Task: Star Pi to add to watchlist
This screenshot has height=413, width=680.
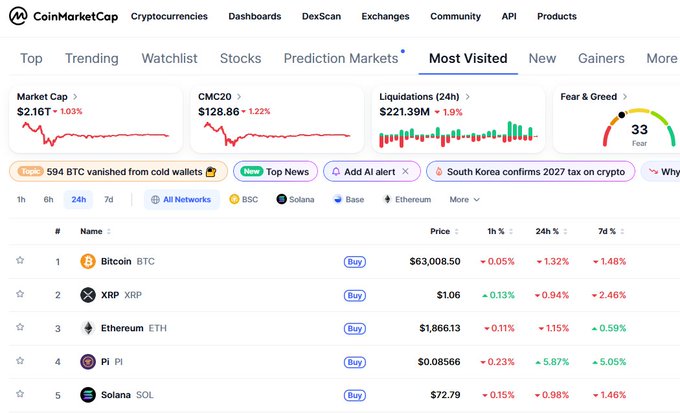Action: tap(20, 361)
